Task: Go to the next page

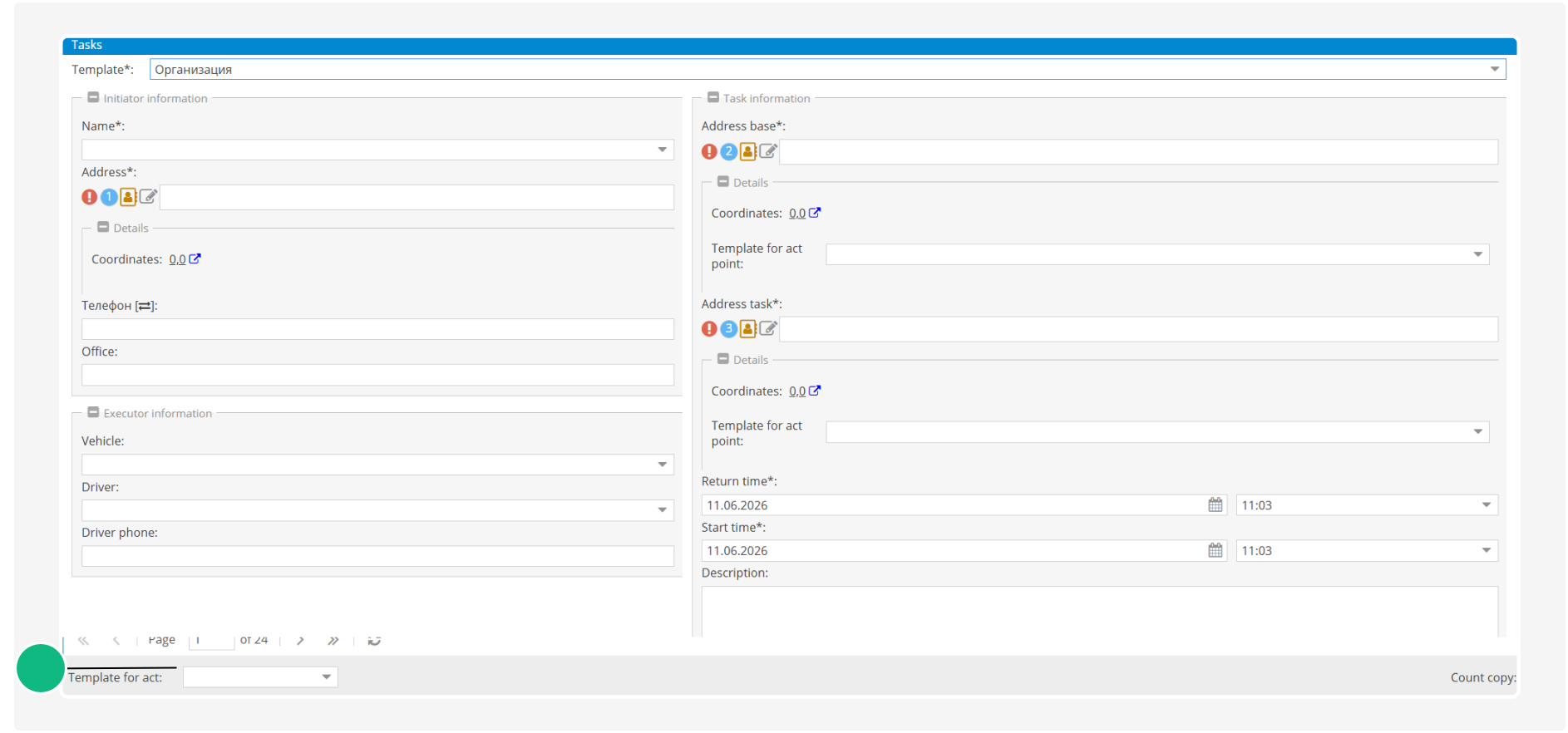Action: pyautogui.click(x=300, y=641)
